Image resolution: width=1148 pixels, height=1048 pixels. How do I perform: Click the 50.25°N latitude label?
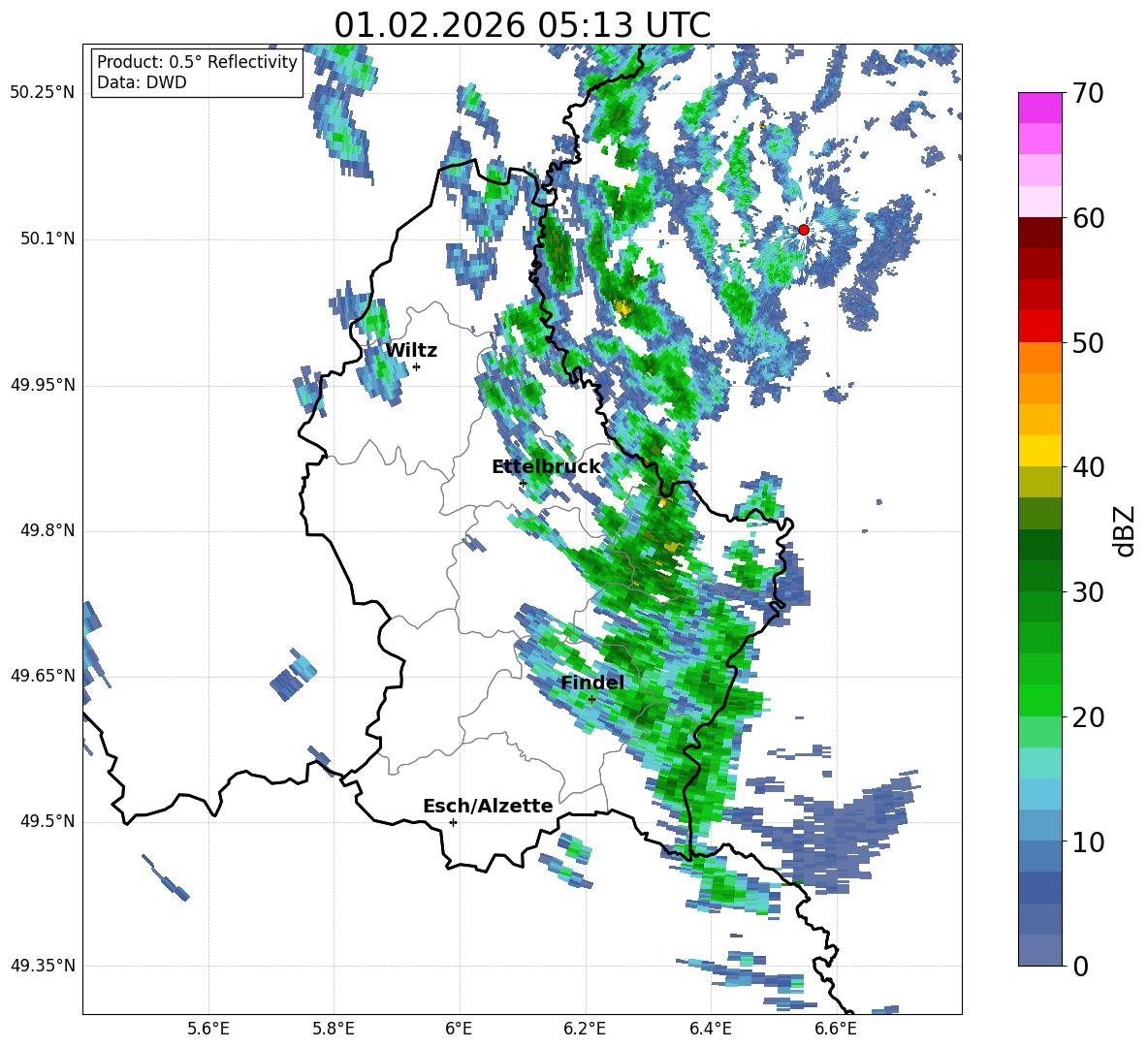tap(43, 93)
